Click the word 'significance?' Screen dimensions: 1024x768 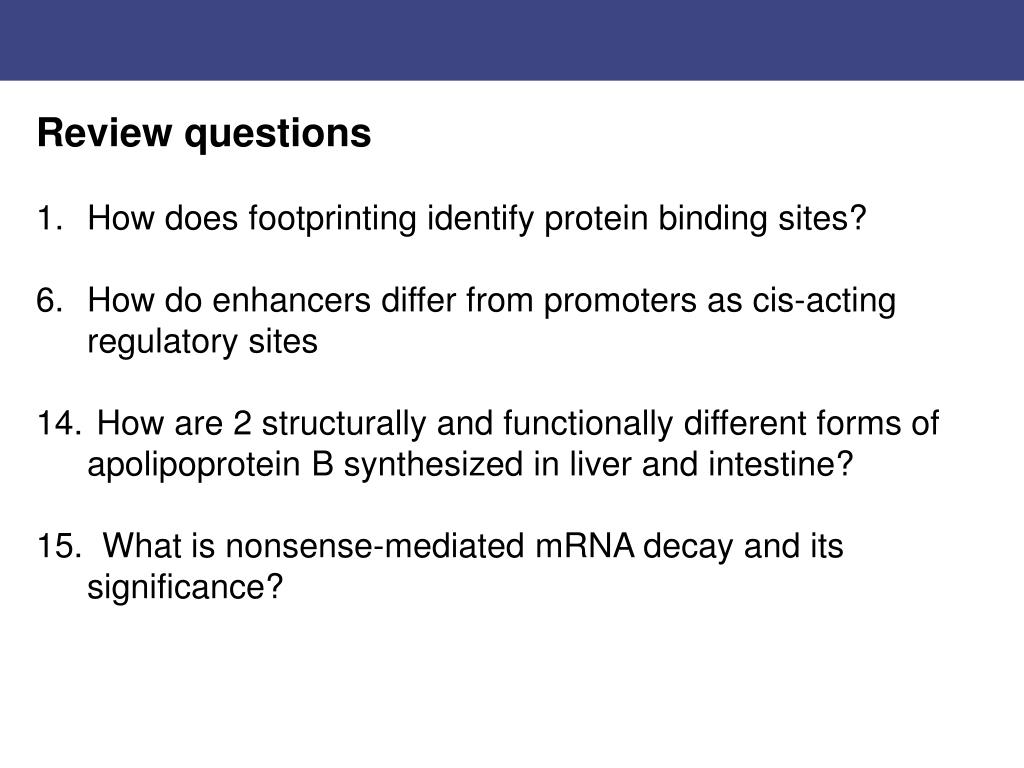click(185, 587)
